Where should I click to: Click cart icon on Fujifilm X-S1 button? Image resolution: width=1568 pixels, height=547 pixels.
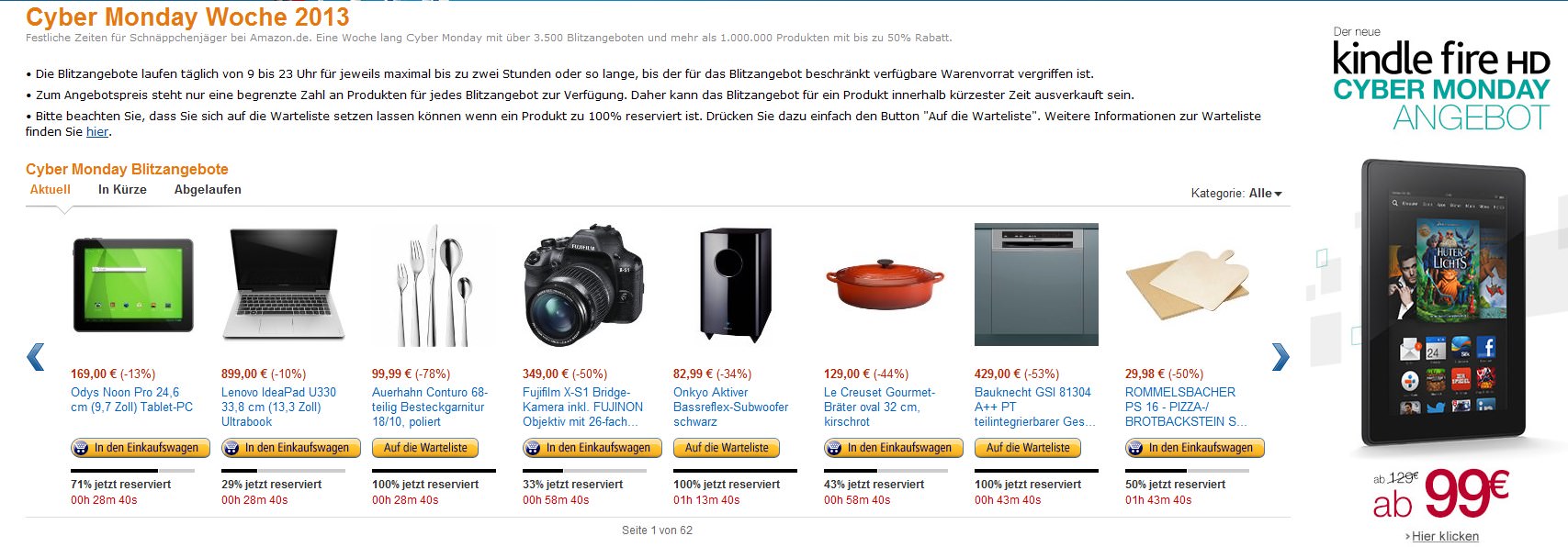[x=533, y=448]
